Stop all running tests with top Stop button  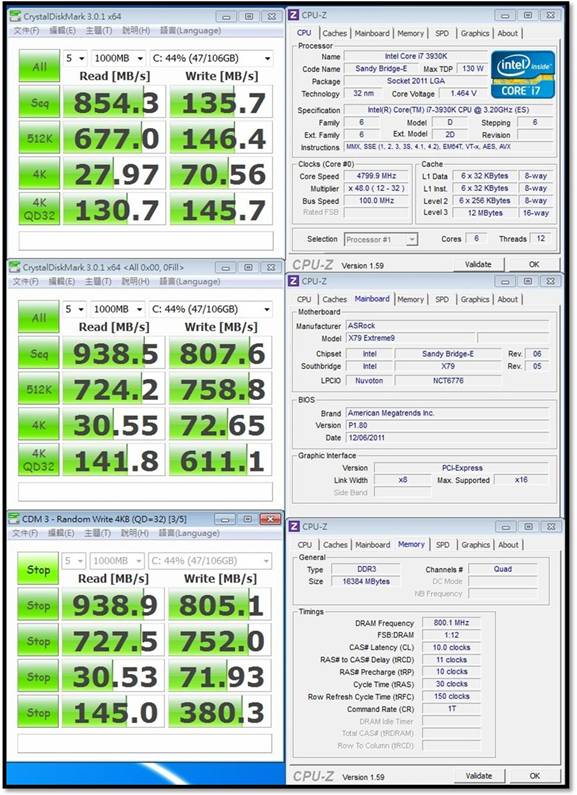[38, 569]
